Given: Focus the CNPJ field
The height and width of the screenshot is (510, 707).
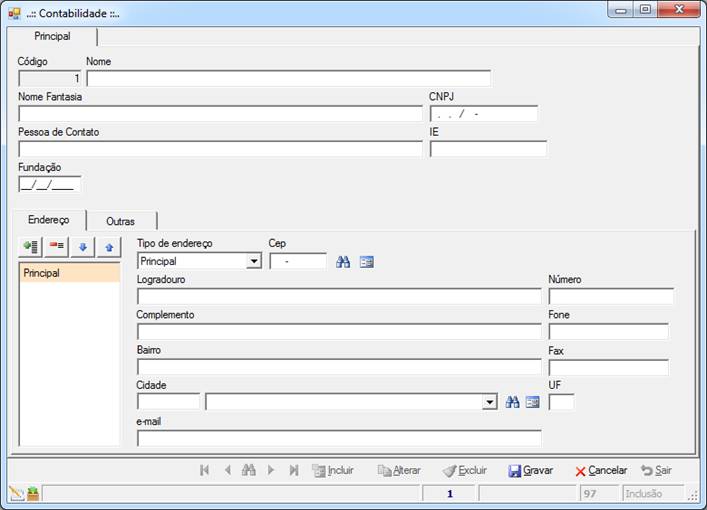Looking at the screenshot, I should [x=484, y=114].
